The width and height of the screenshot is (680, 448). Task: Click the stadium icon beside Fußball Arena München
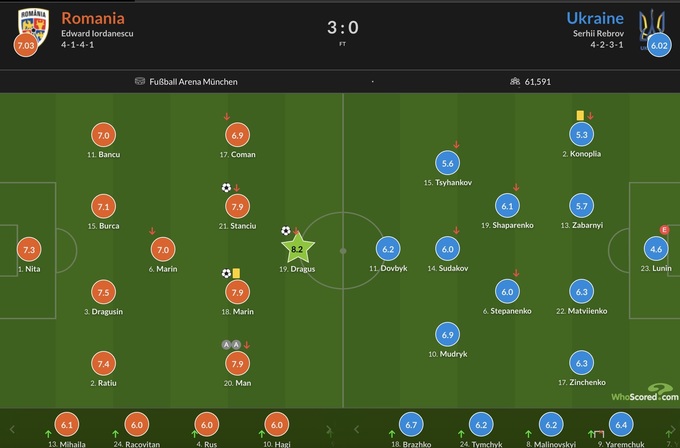(140, 82)
